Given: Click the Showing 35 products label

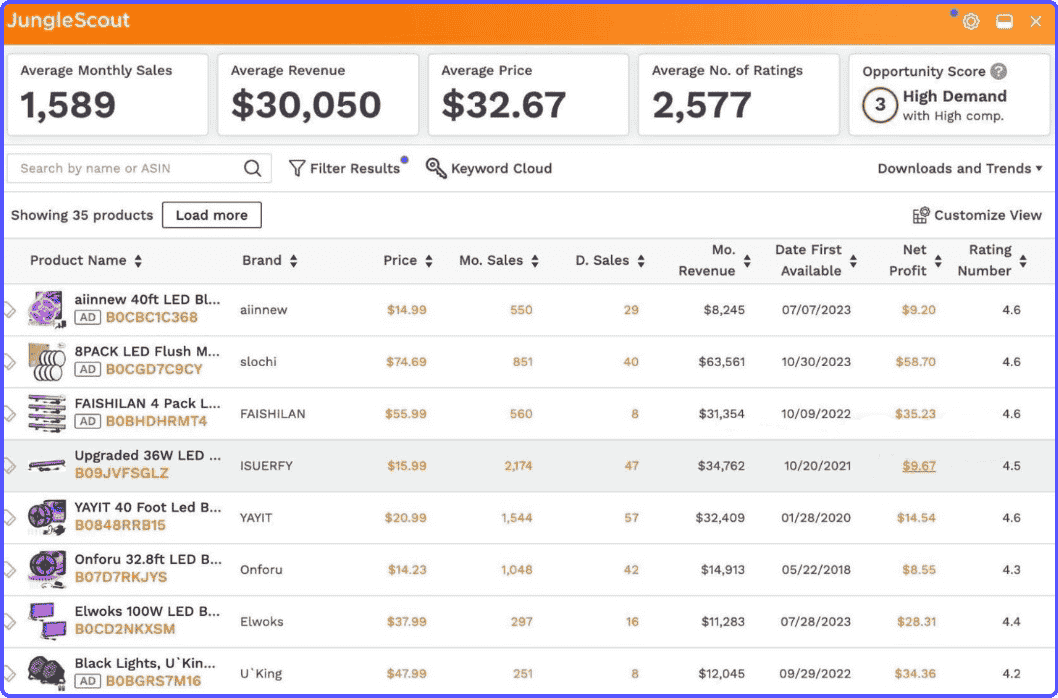Looking at the screenshot, I should [82, 215].
